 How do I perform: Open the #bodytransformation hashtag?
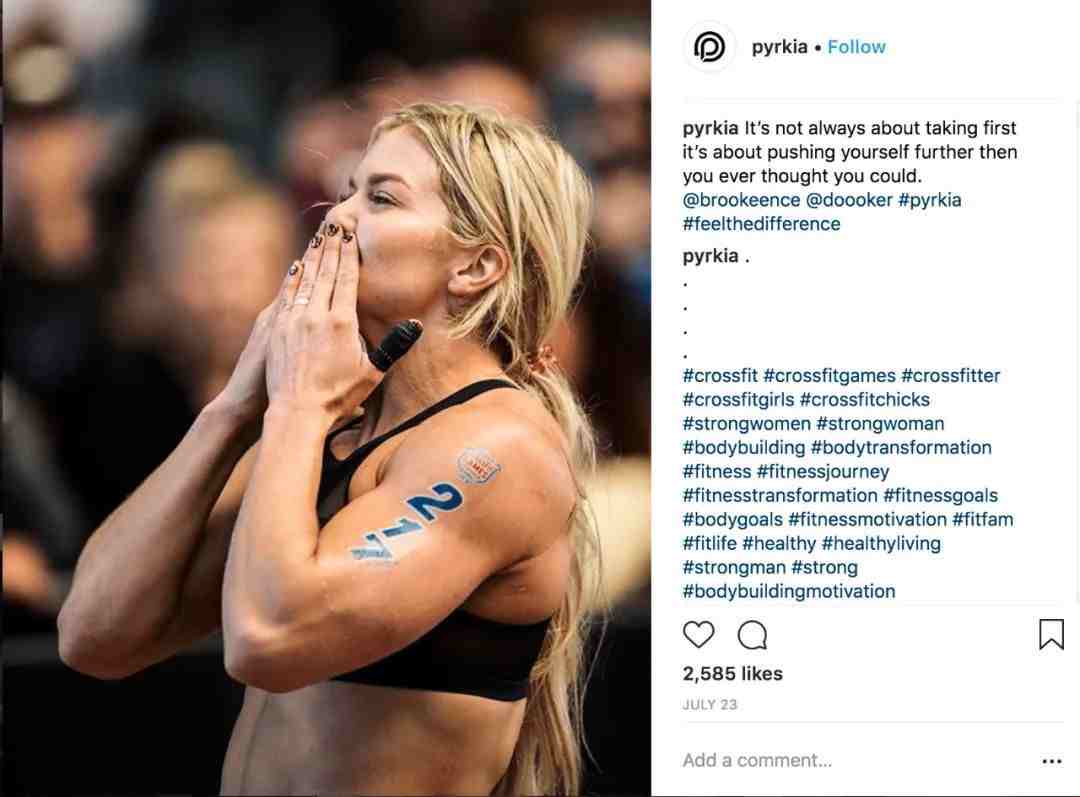pos(901,448)
